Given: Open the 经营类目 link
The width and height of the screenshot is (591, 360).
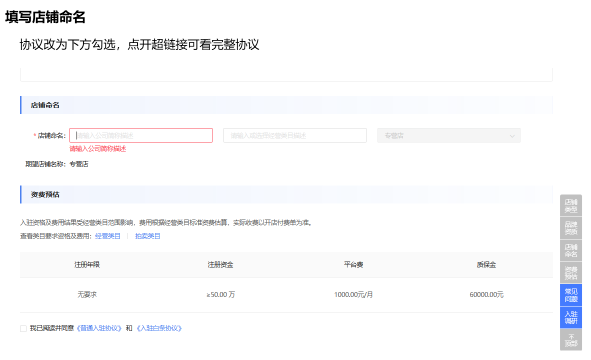Looking at the screenshot, I should pyautogui.click(x=108, y=236).
